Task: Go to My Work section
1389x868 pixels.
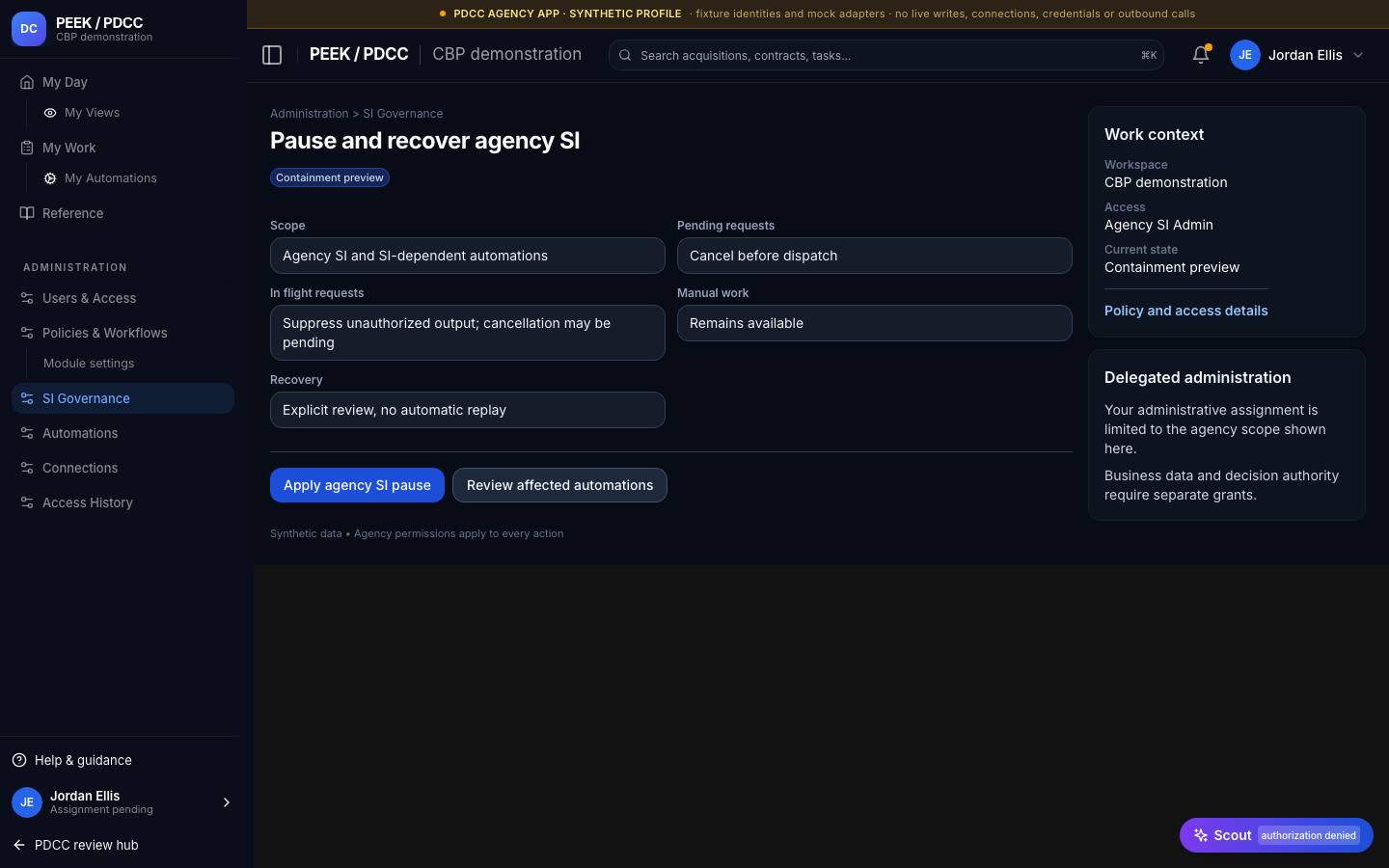Action: (68, 148)
